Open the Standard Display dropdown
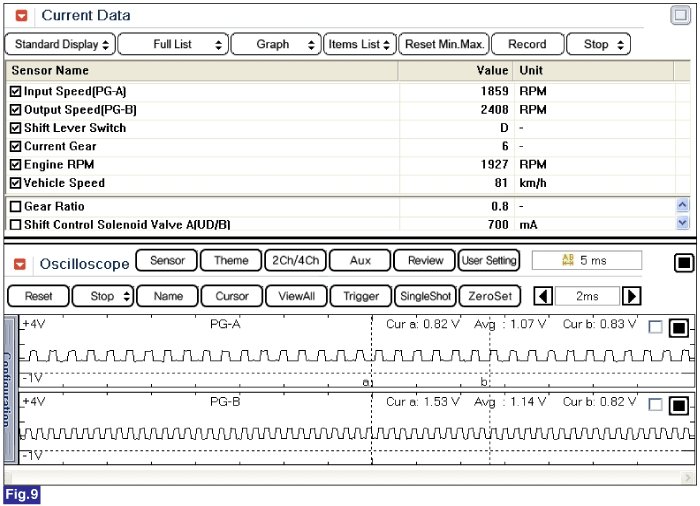This screenshot has height=506, width=700. pyautogui.click(x=59, y=44)
